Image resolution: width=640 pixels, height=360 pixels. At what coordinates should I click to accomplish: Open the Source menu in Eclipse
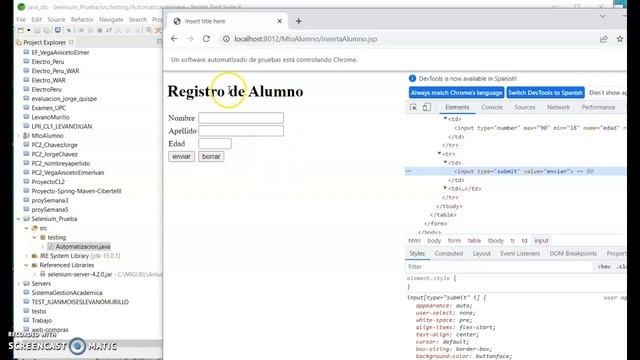(56, 19)
